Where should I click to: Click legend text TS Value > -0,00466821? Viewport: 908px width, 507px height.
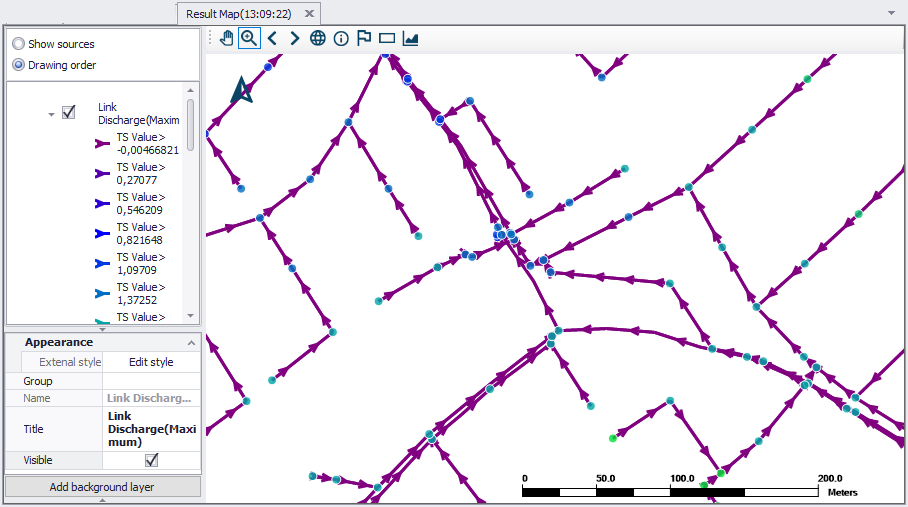(x=148, y=144)
